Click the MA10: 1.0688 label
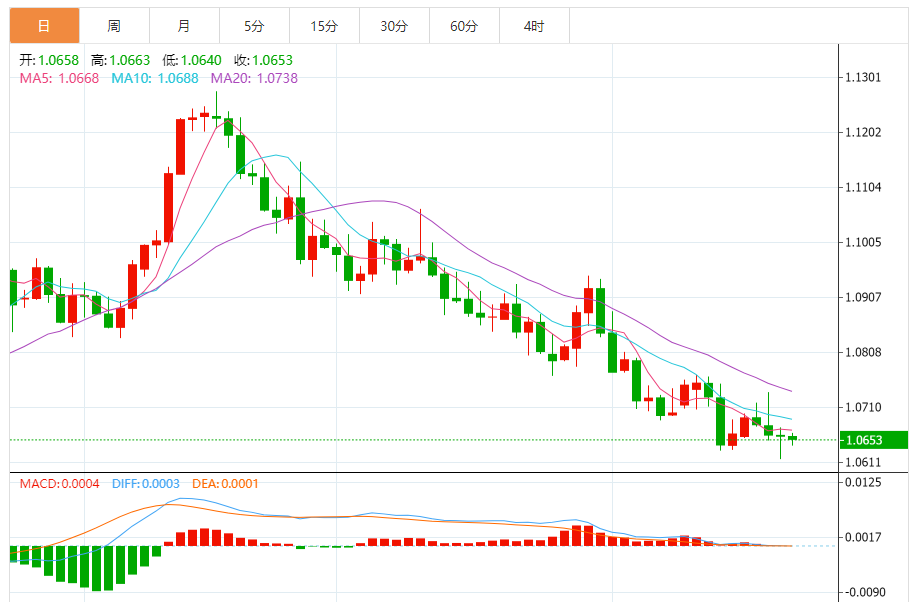The height and width of the screenshot is (602, 916). click(155, 78)
